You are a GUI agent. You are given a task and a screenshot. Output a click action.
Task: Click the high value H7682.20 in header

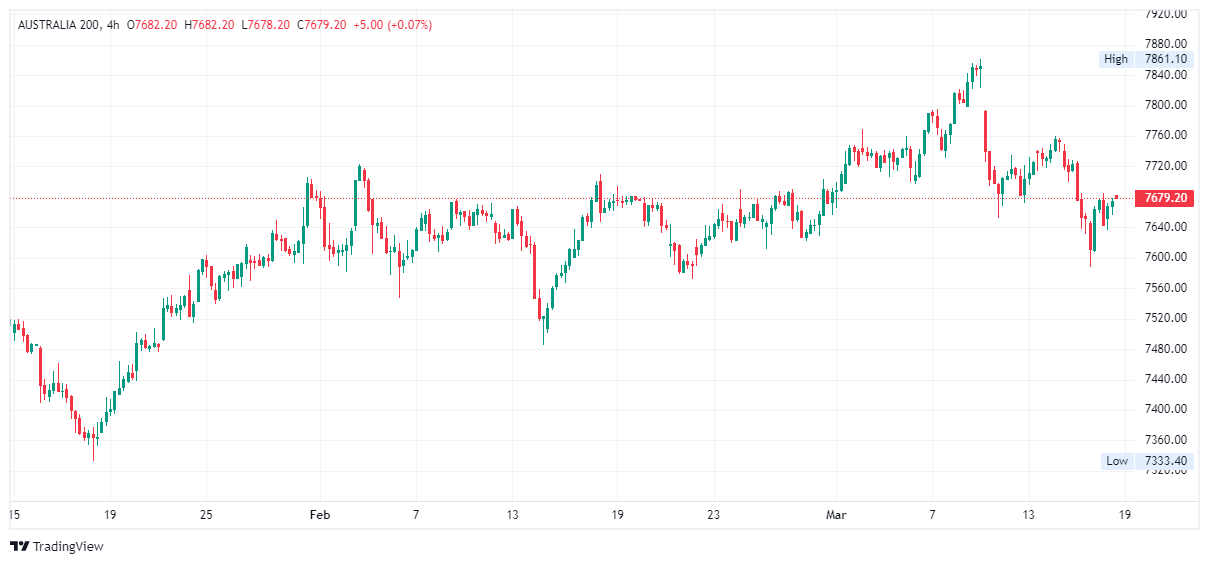[x=211, y=25]
